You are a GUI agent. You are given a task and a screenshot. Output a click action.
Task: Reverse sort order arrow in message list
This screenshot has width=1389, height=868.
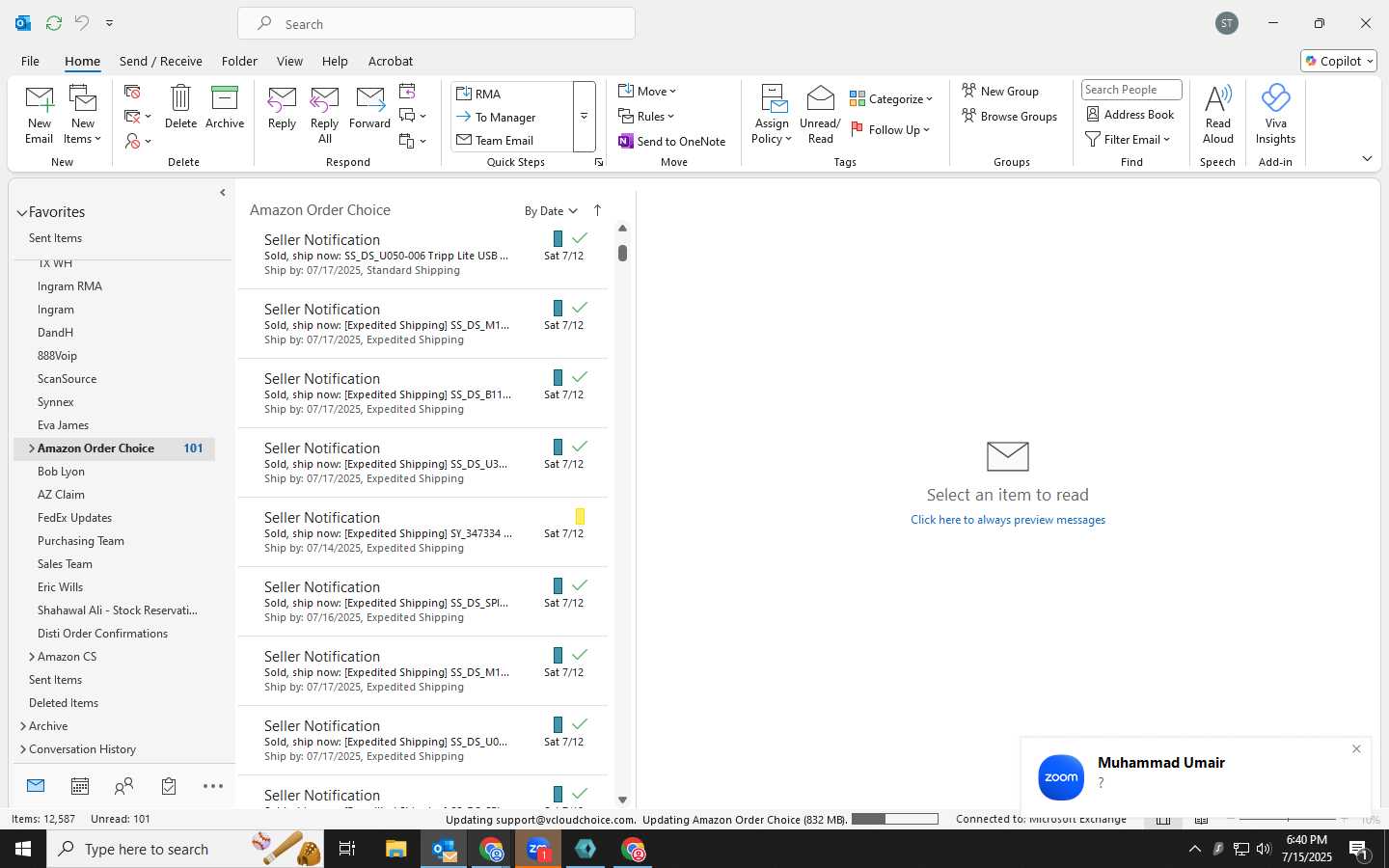click(x=597, y=210)
